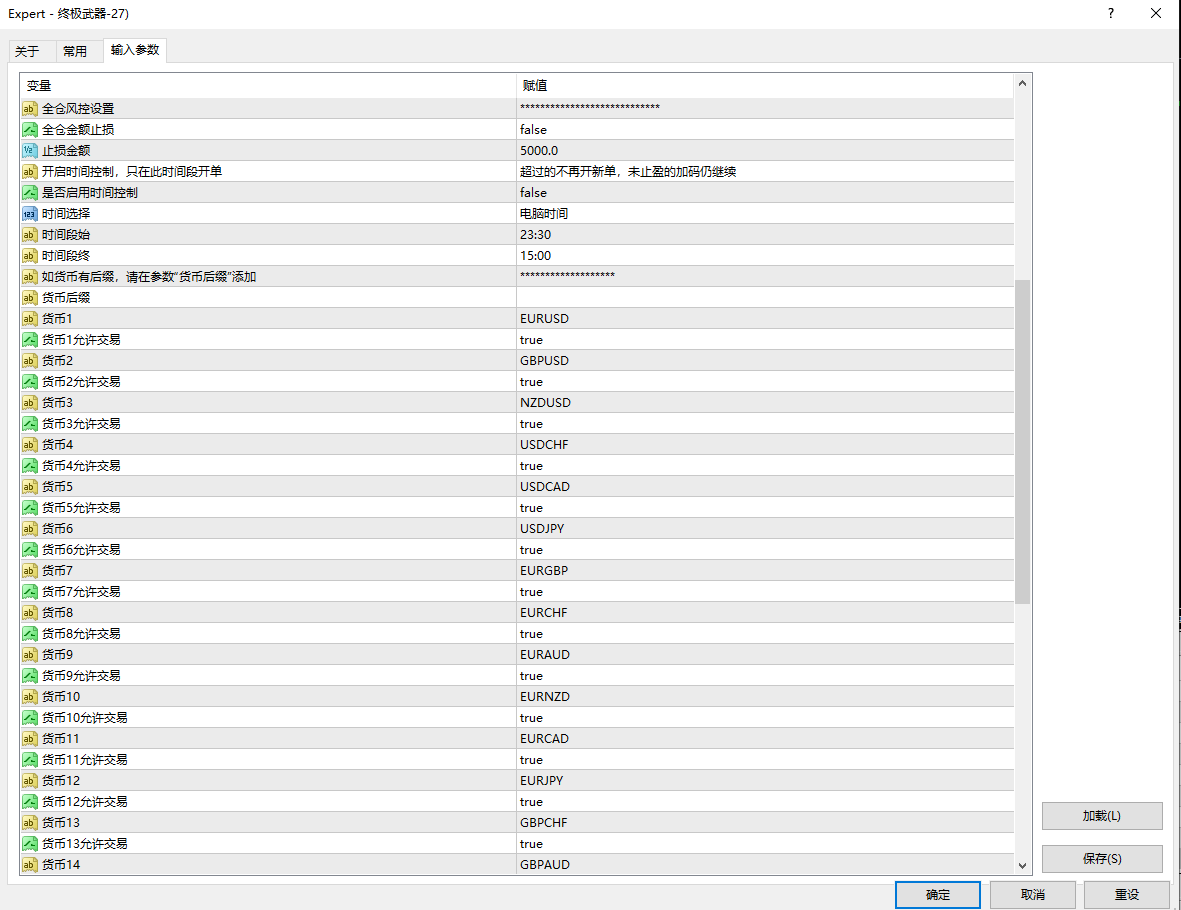1181x910 pixels.
Task: Select the true value of 货币13允许交易
Action: (x=765, y=844)
